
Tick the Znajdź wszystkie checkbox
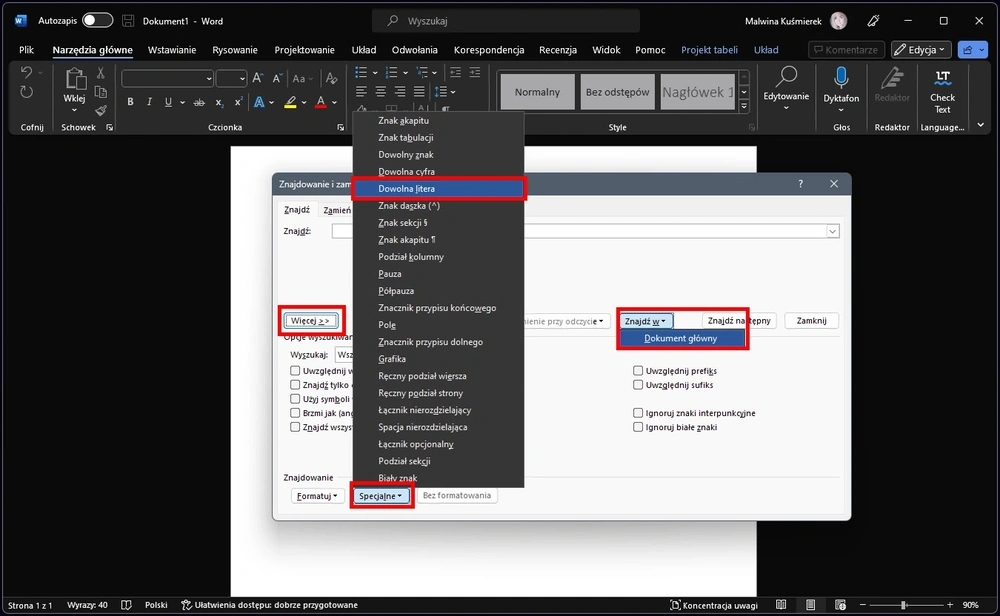click(295, 427)
